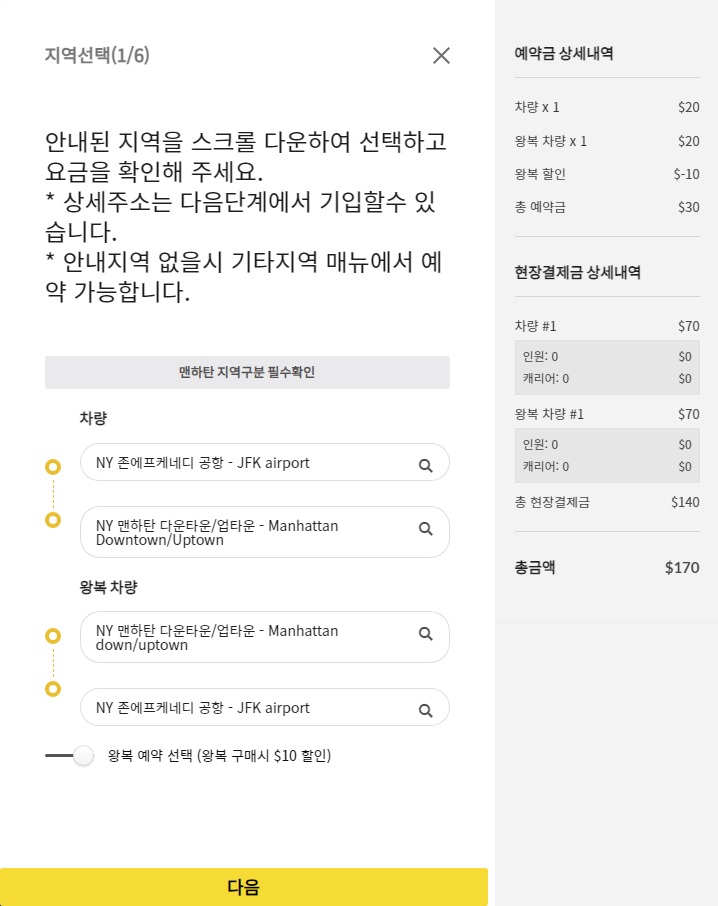Click the 맨하탄 지역구분 필수확인 button
Image resolution: width=718 pixels, height=906 pixels.
(247, 372)
